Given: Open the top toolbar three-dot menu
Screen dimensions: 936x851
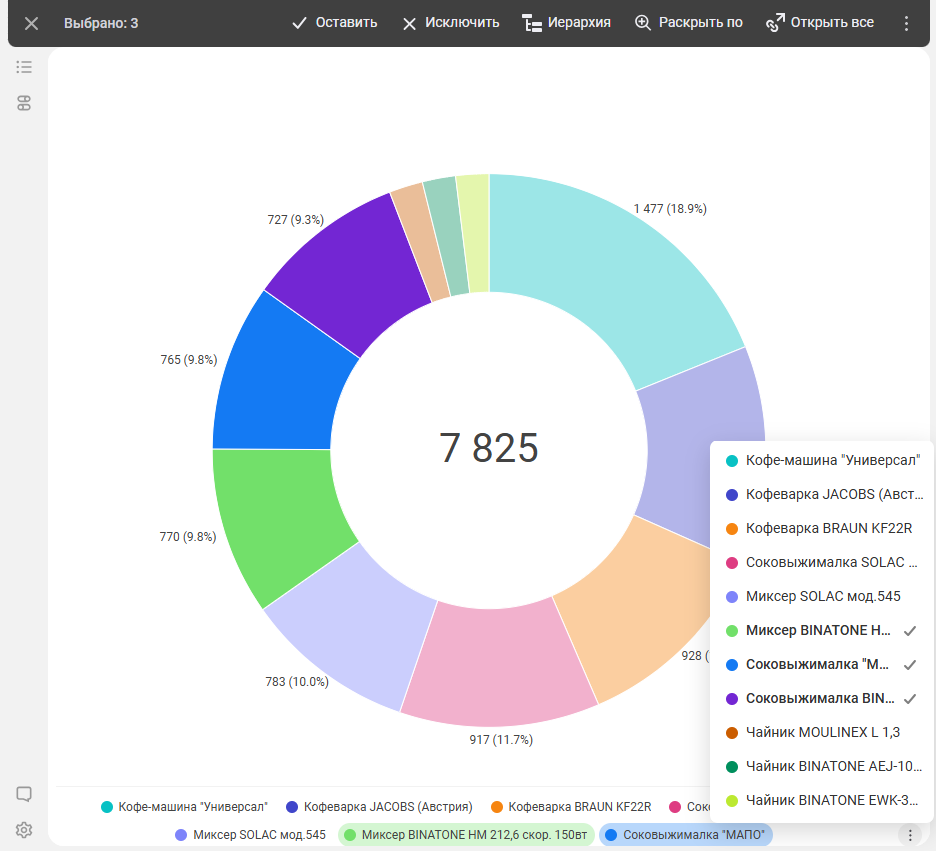Looking at the screenshot, I should click(x=906, y=23).
